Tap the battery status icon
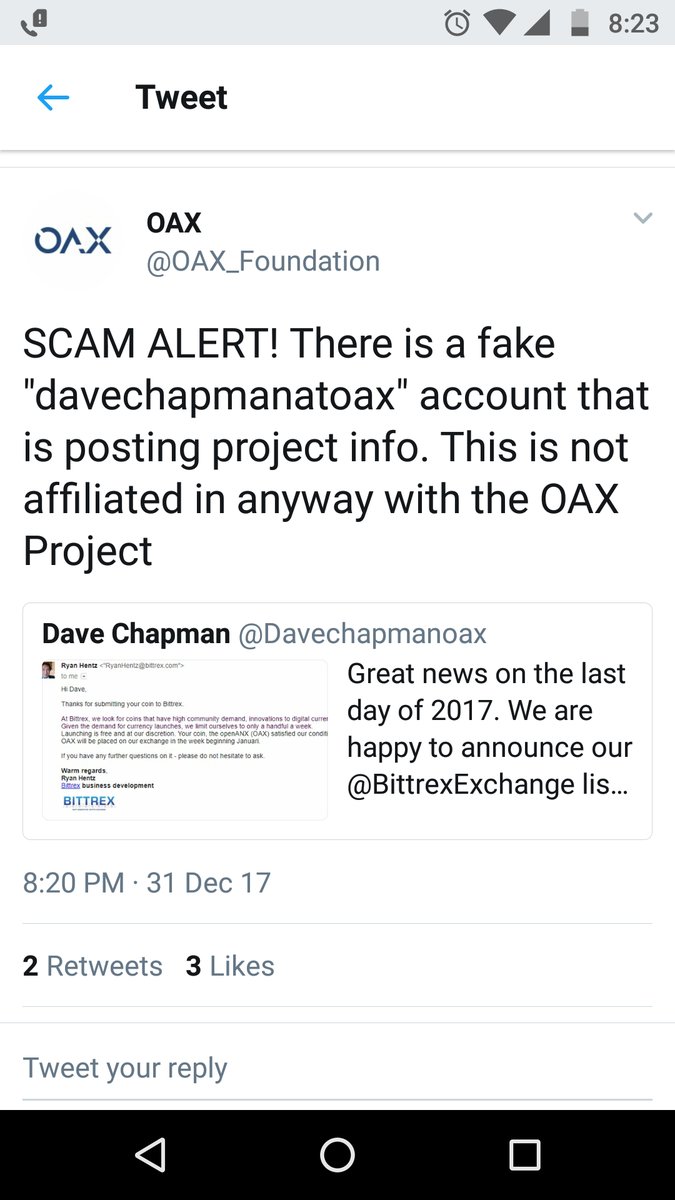Screen dimensions: 675x1200 tap(580, 23)
